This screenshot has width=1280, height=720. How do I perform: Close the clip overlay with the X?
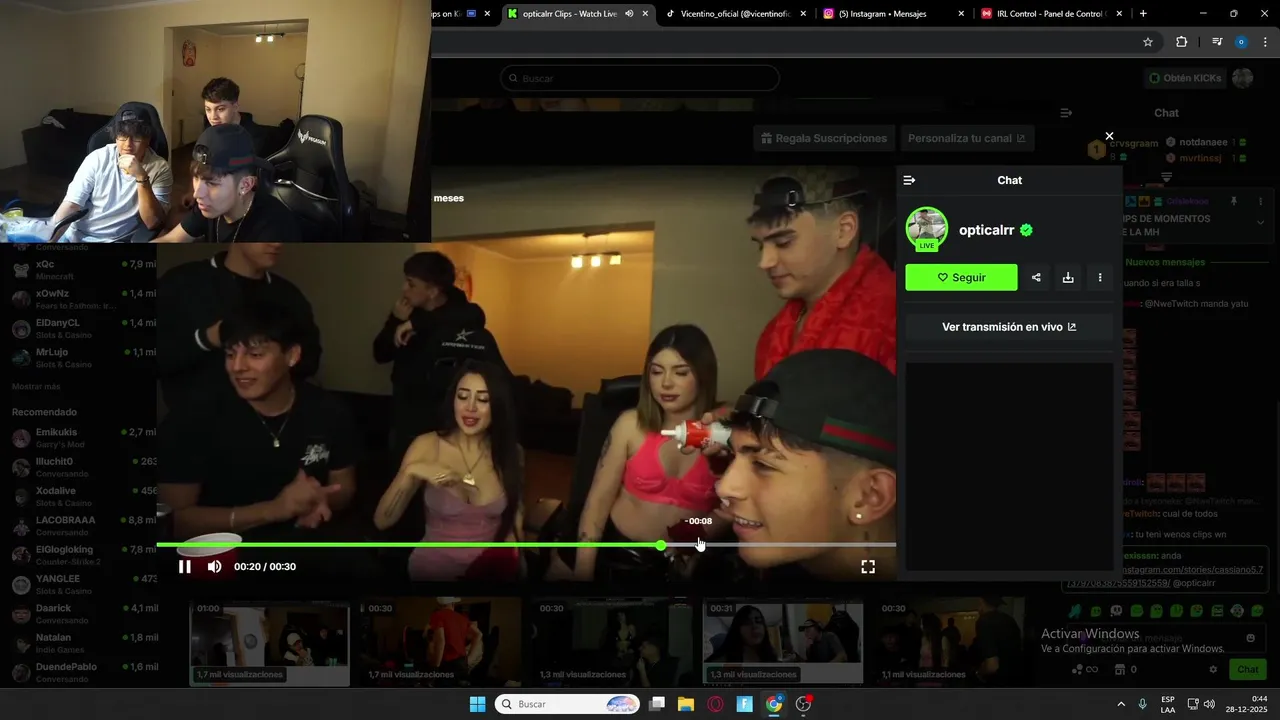(1109, 136)
